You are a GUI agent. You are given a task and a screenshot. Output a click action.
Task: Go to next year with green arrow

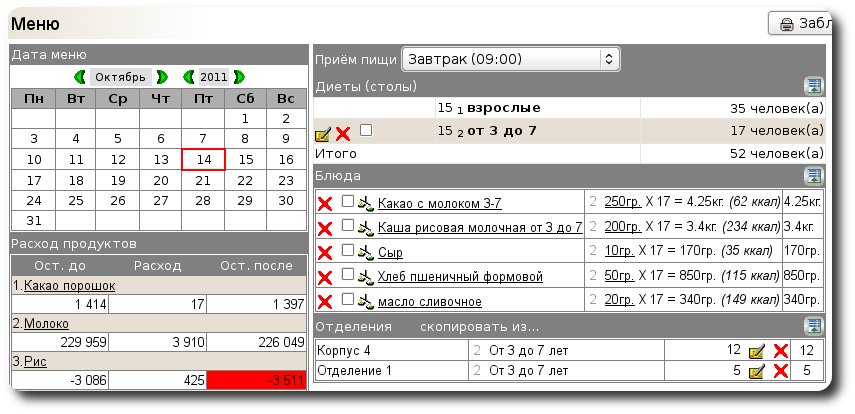(239, 77)
